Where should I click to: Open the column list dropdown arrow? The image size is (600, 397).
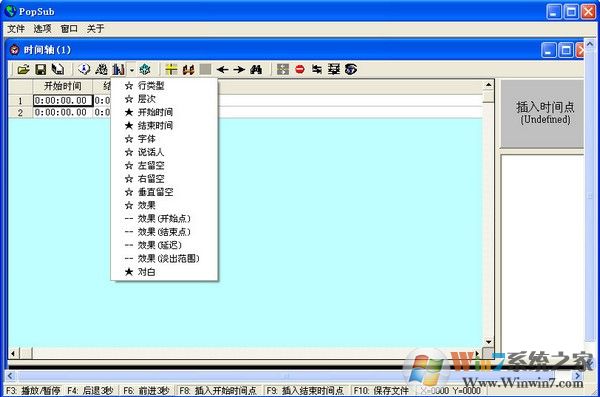click(x=131, y=70)
